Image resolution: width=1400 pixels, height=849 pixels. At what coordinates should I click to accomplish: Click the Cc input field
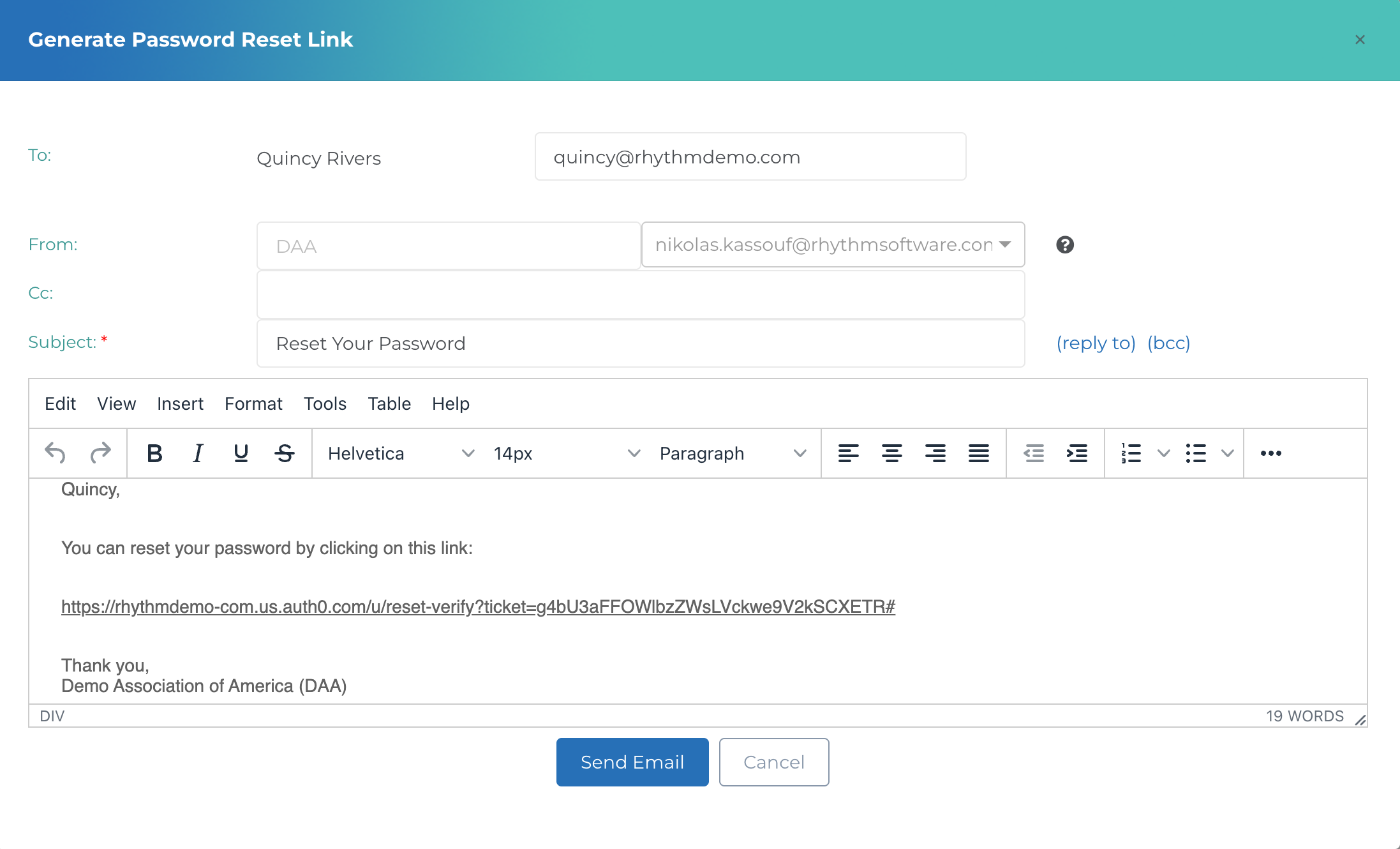(641, 294)
